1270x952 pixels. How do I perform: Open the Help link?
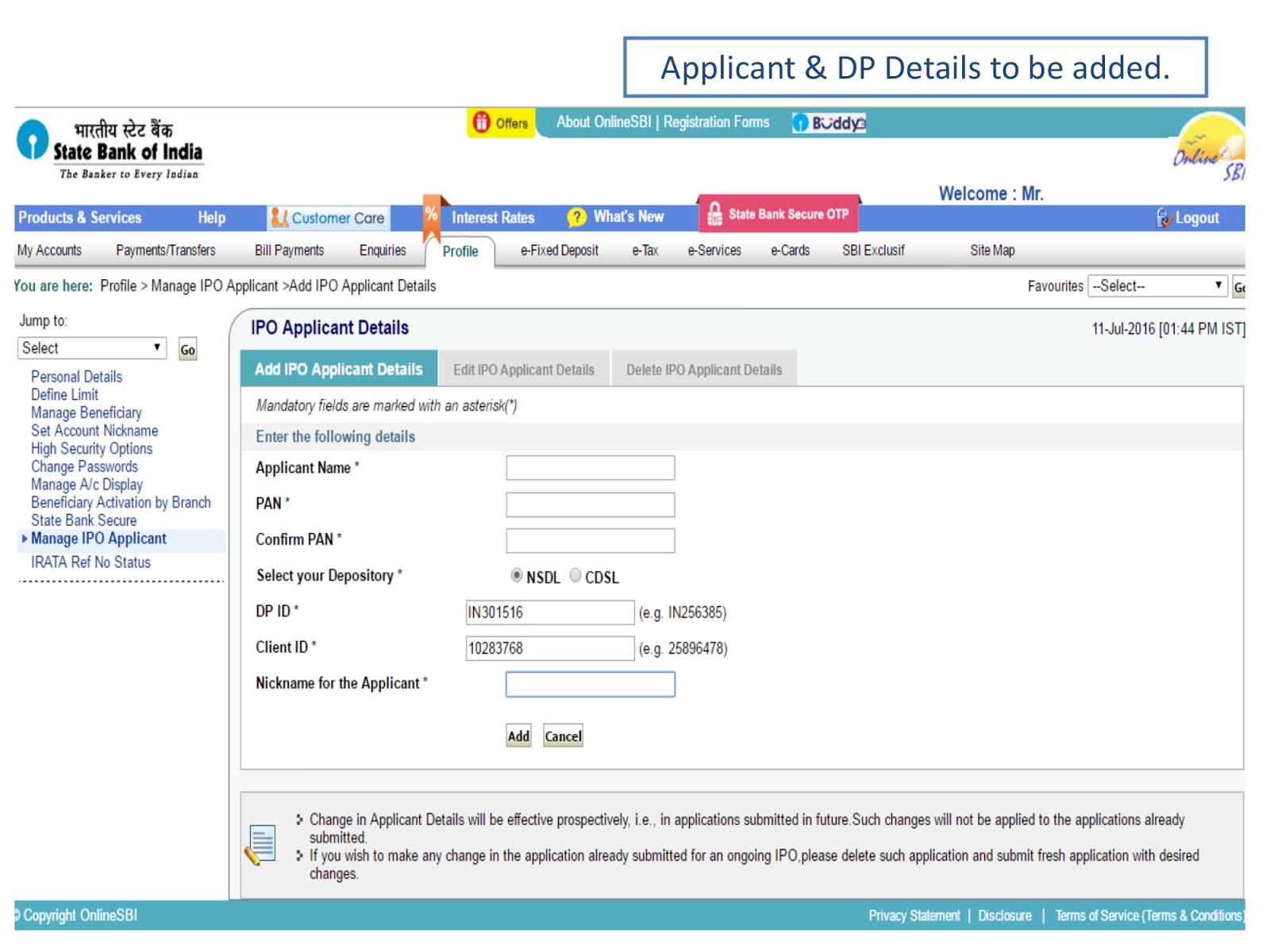[x=211, y=217]
